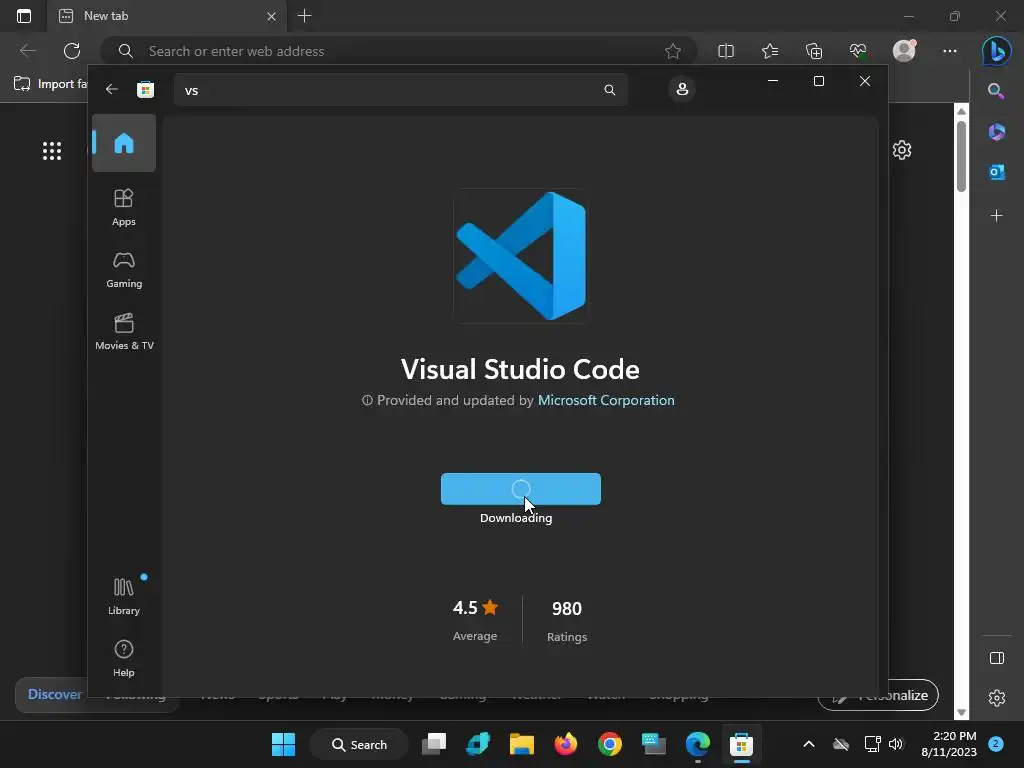Open the Store user account profile
Image resolution: width=1024 pixels, height=768 pixels.
point(682,89)
